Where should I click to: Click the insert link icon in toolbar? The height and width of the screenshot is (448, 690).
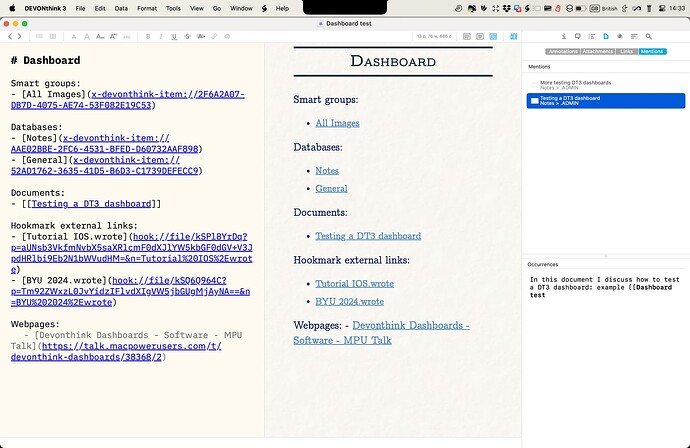click(213, 36)
